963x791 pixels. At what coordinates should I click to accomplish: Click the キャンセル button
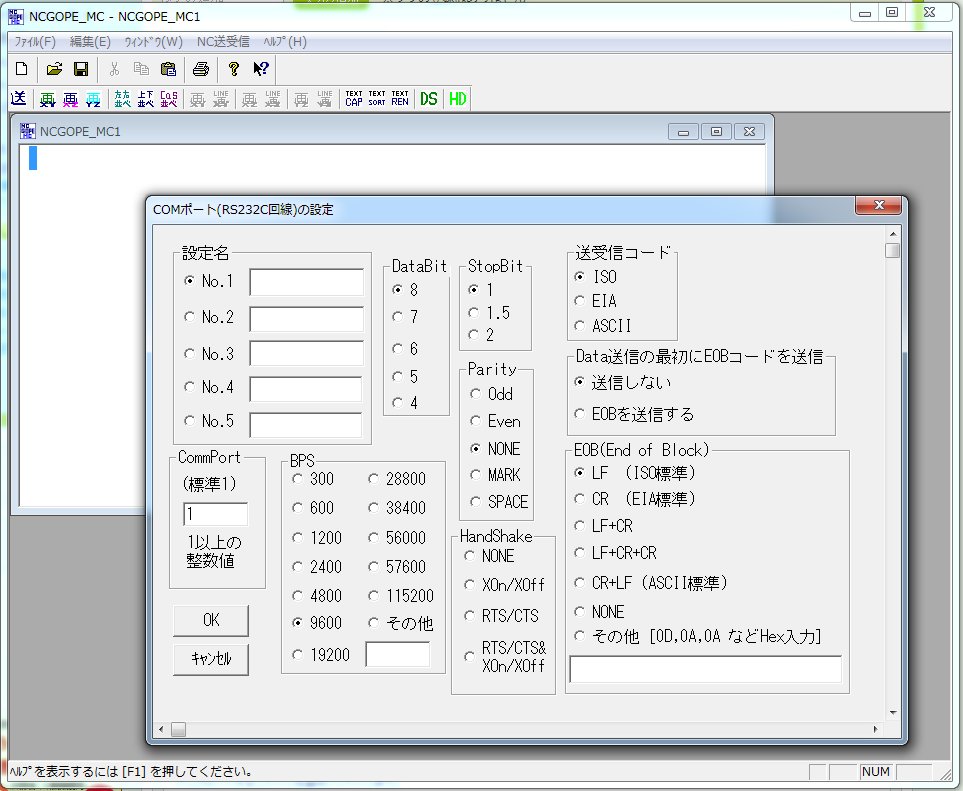click(x=211, y=659)
